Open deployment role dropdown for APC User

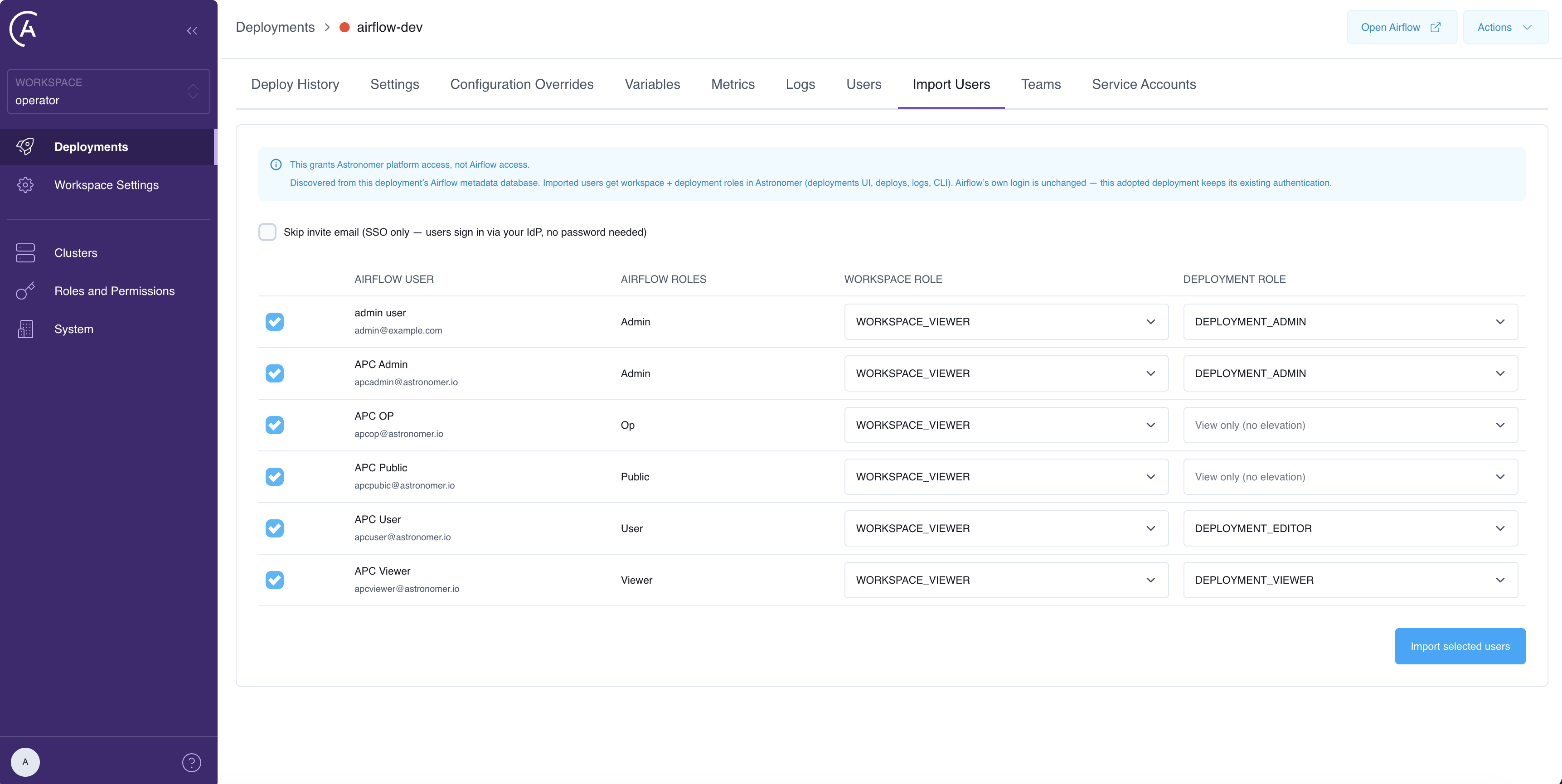pos(1350,528)
